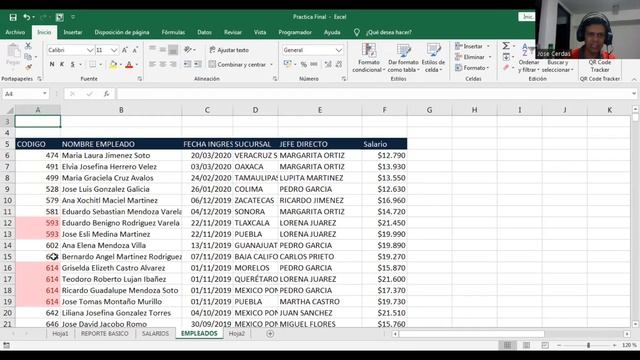Click the red font color swatch
The height and width of the screenshot is (360, 640).
pos(129,64)
